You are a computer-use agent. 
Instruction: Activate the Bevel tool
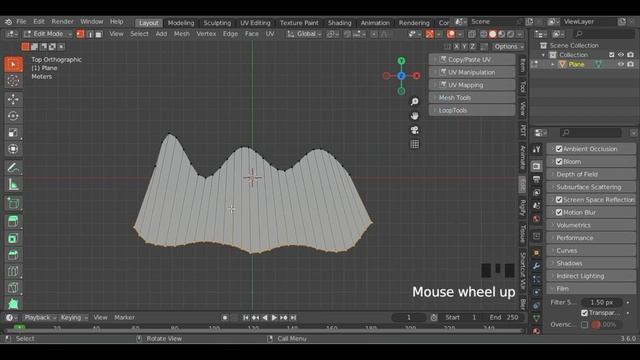click(13, 255)
